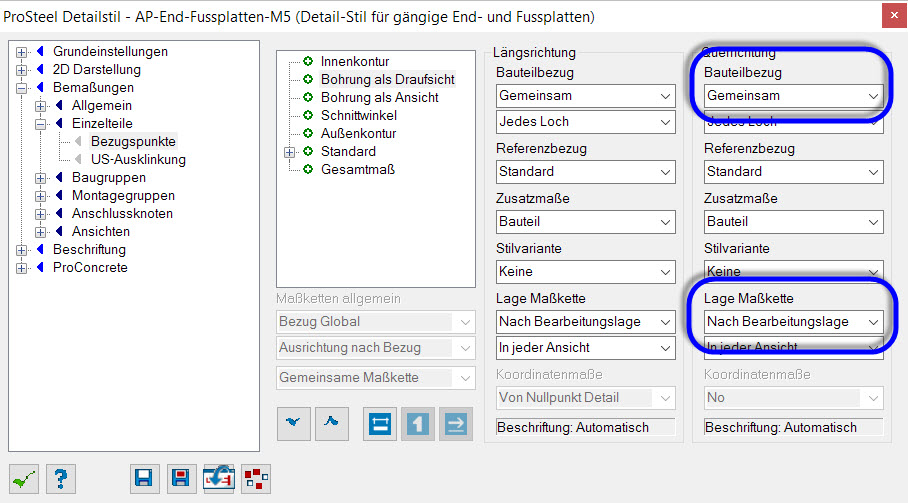
Task: Click the grayed number 1 icon
Action: pos(418,424)
